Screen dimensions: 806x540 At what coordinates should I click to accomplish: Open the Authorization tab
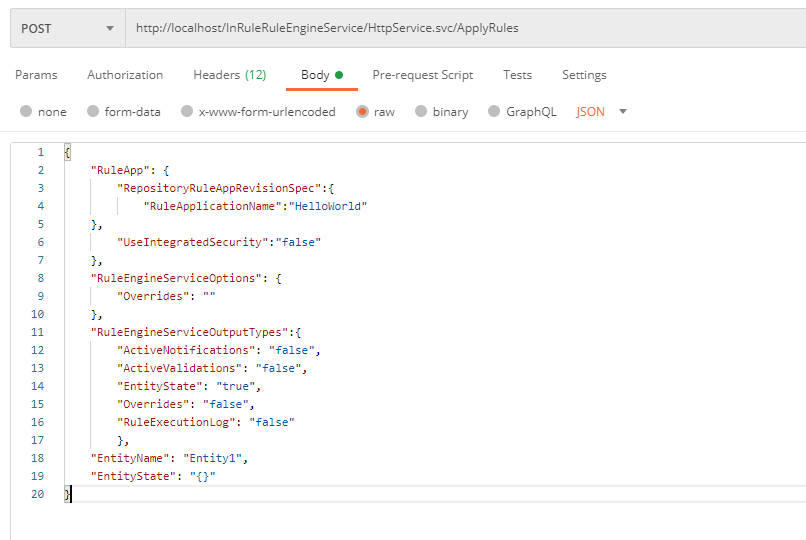coord(125,75)
